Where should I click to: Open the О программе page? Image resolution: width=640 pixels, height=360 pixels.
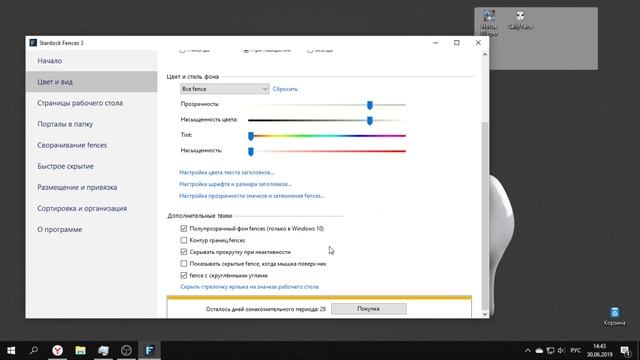[91, 229]
